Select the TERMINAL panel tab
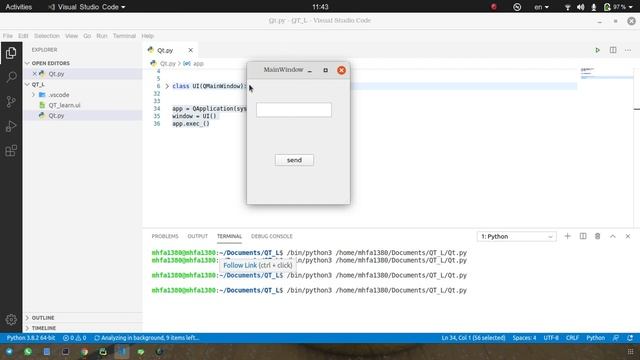The height and width of the screenshot is (360, 640). pyautogui.click(x=229, y=236)
